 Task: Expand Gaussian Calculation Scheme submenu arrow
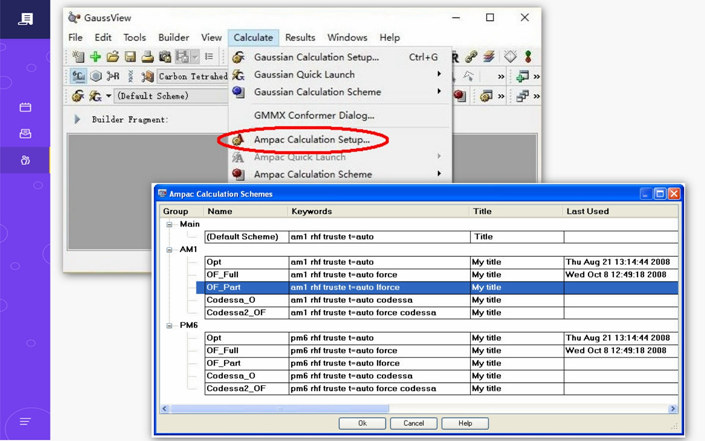[439, 91]
